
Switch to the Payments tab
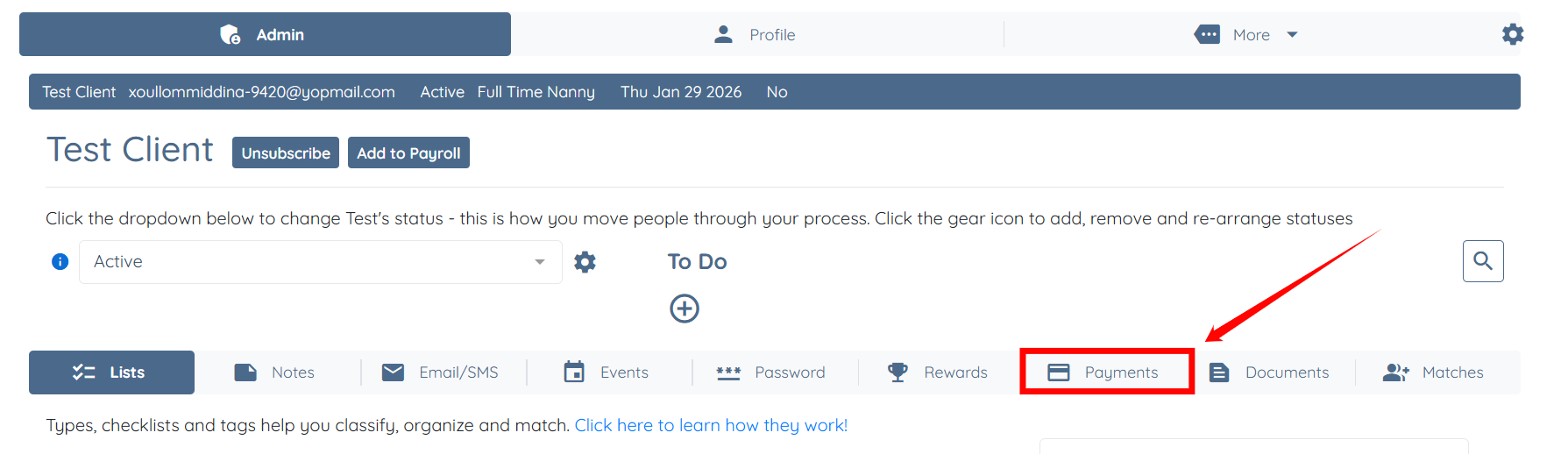click(1106, 372)
